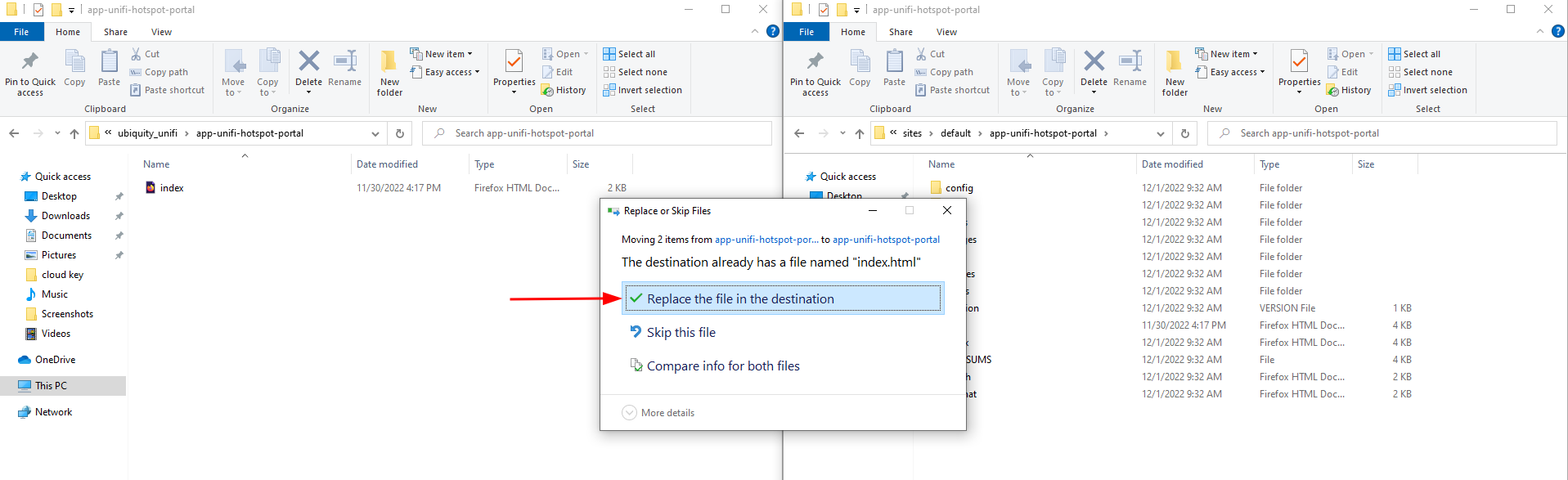Click Refresh beside the sites > default address bar
The width and height of the screenshot is (1568, 480).
point(1184,133)
